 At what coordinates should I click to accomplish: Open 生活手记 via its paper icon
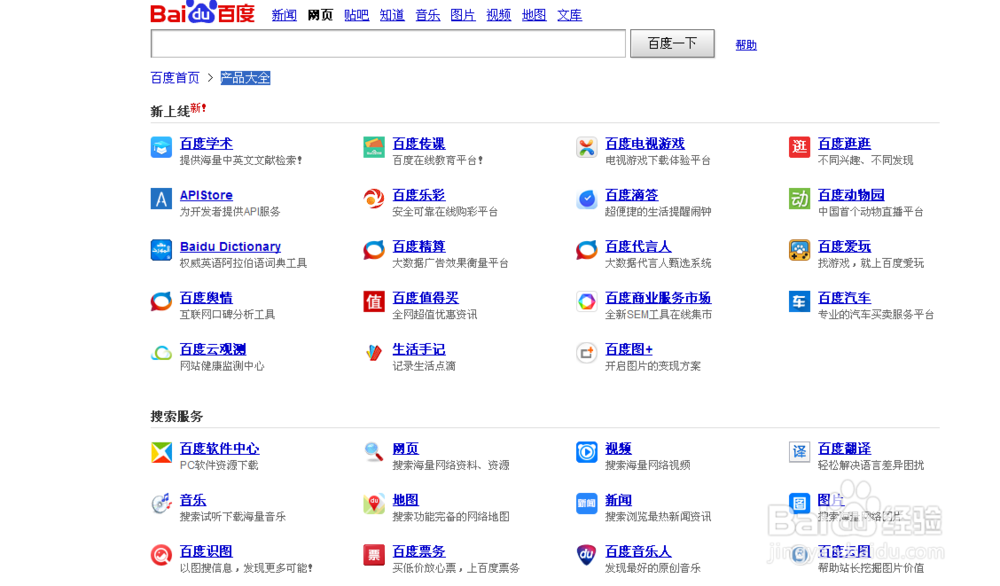pyautogui.click(x=373, y=352)
